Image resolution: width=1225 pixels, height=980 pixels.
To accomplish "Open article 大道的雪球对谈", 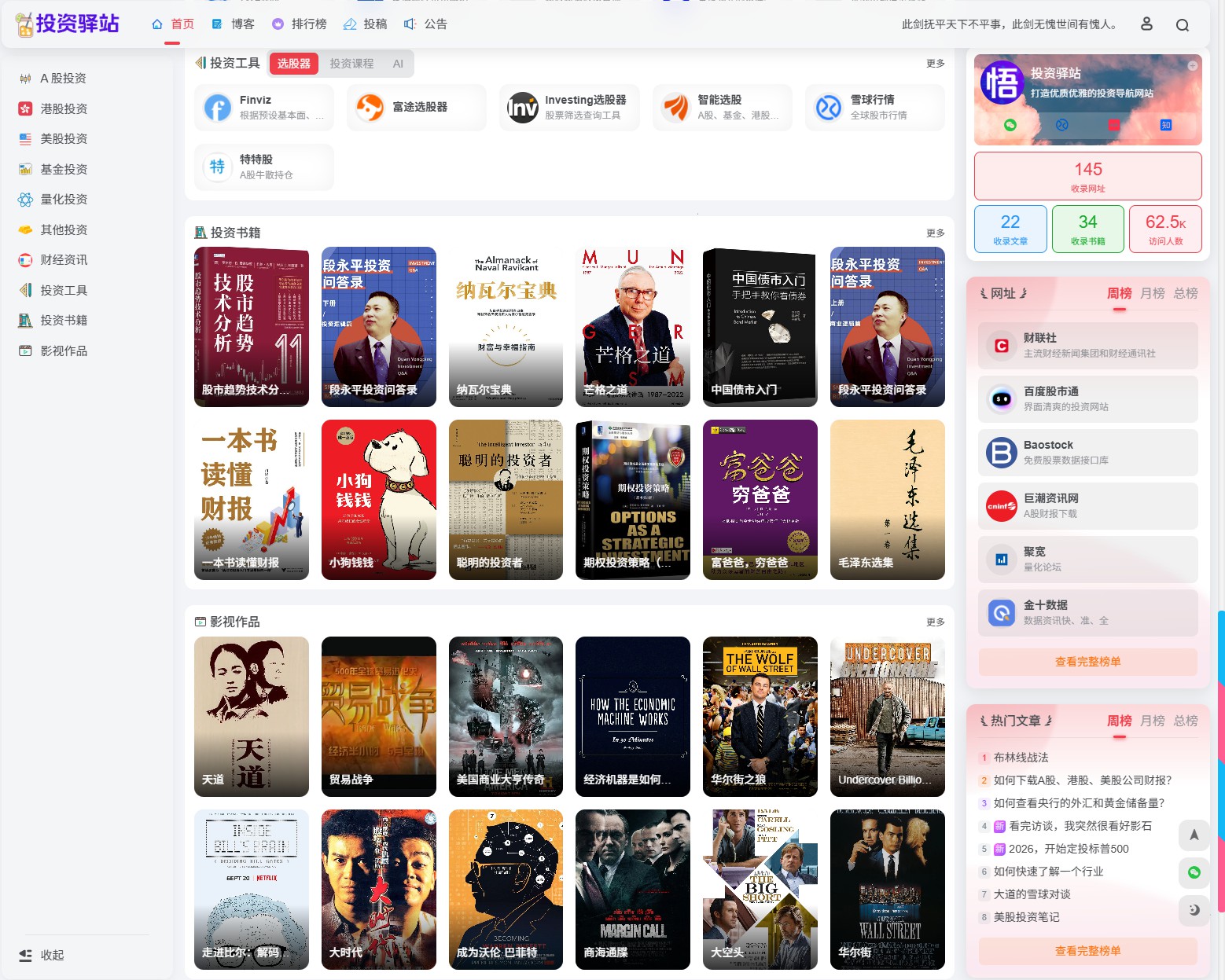I will (x=1032, y=894).
